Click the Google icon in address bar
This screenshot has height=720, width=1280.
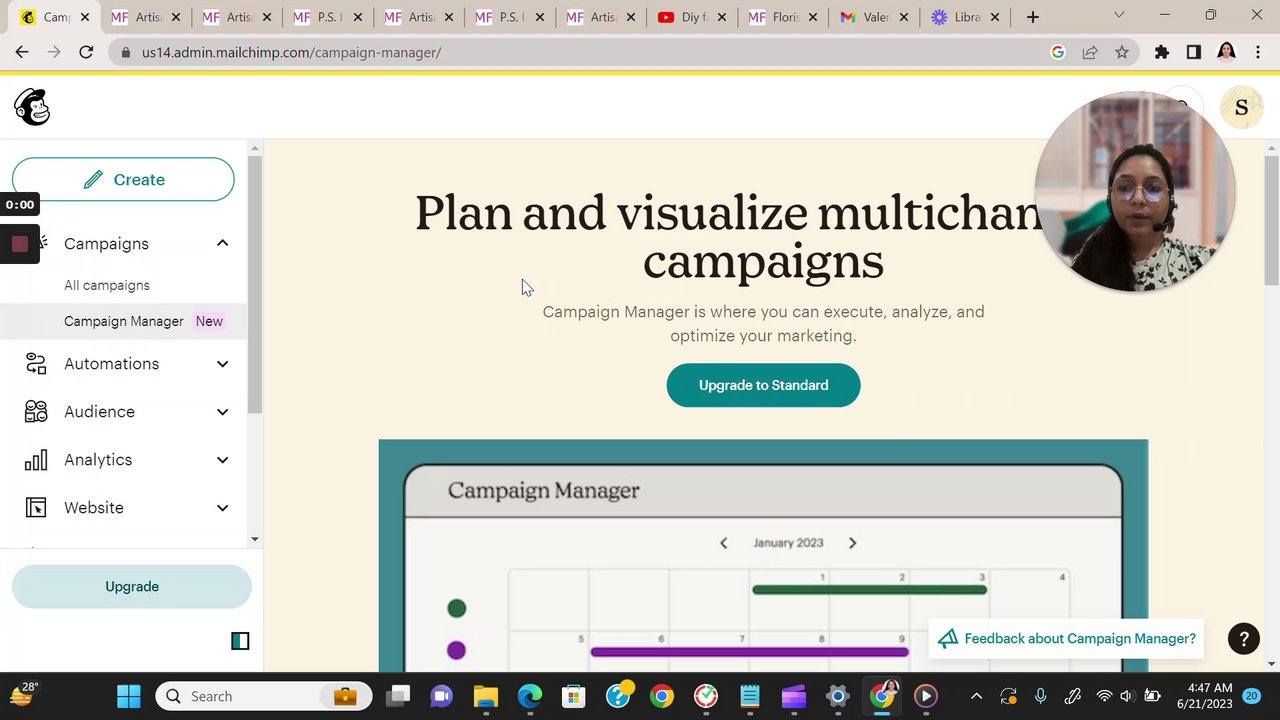point(1058,52)
